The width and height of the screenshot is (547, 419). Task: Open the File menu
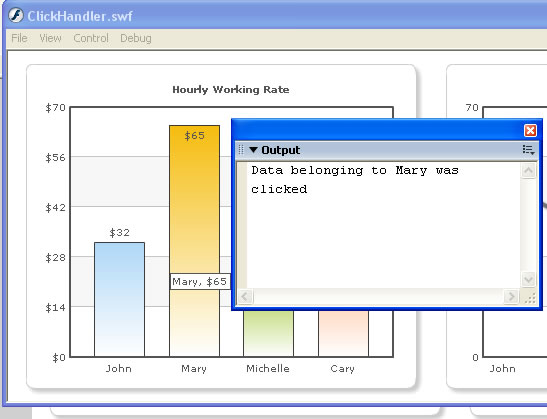click(x=19, y=38)
